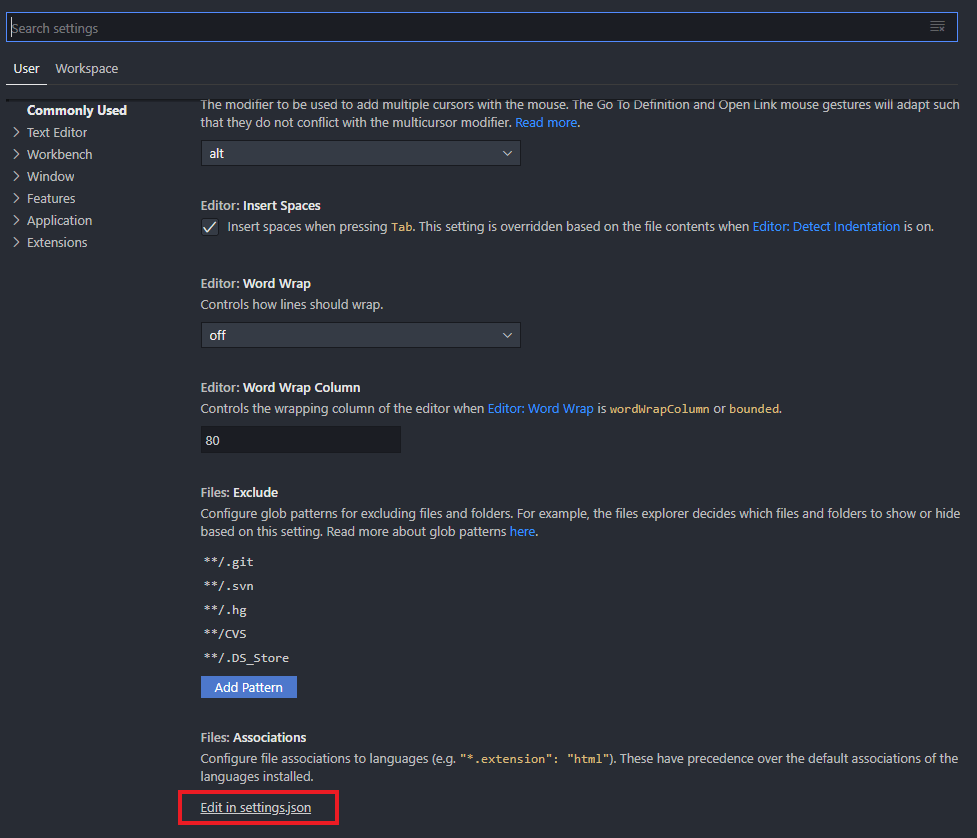
Task: Open the Word Wrap 'off' dropdown
Action: coord(360,335)
